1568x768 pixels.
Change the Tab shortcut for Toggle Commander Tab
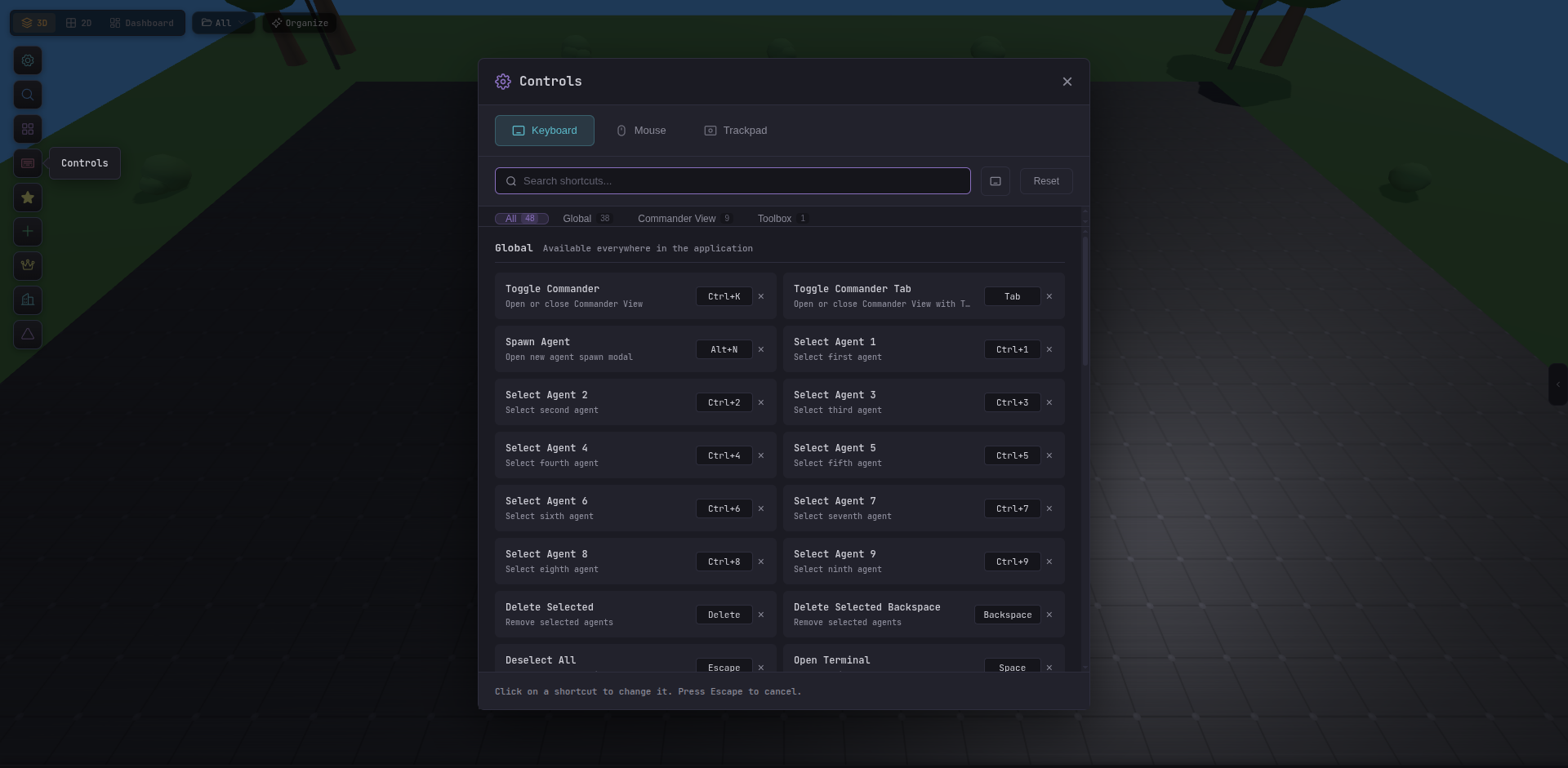1013,296
